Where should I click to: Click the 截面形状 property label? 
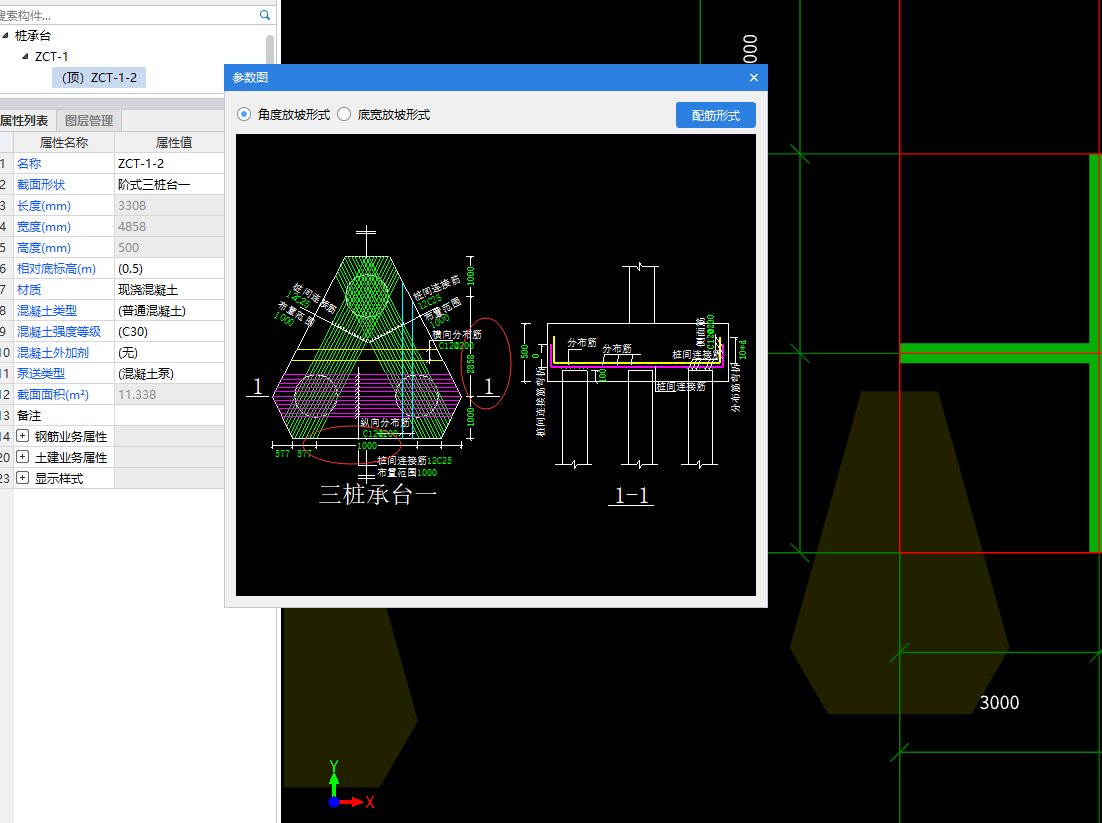coord(41,184)
